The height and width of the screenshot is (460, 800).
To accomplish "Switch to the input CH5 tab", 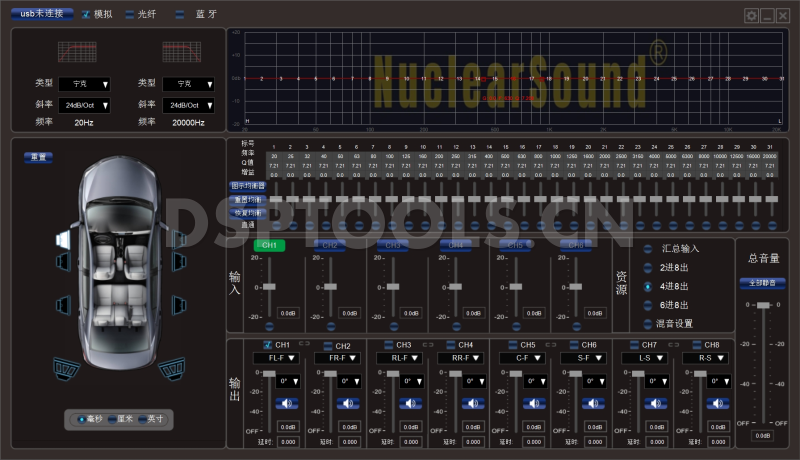I will [516, 245].
